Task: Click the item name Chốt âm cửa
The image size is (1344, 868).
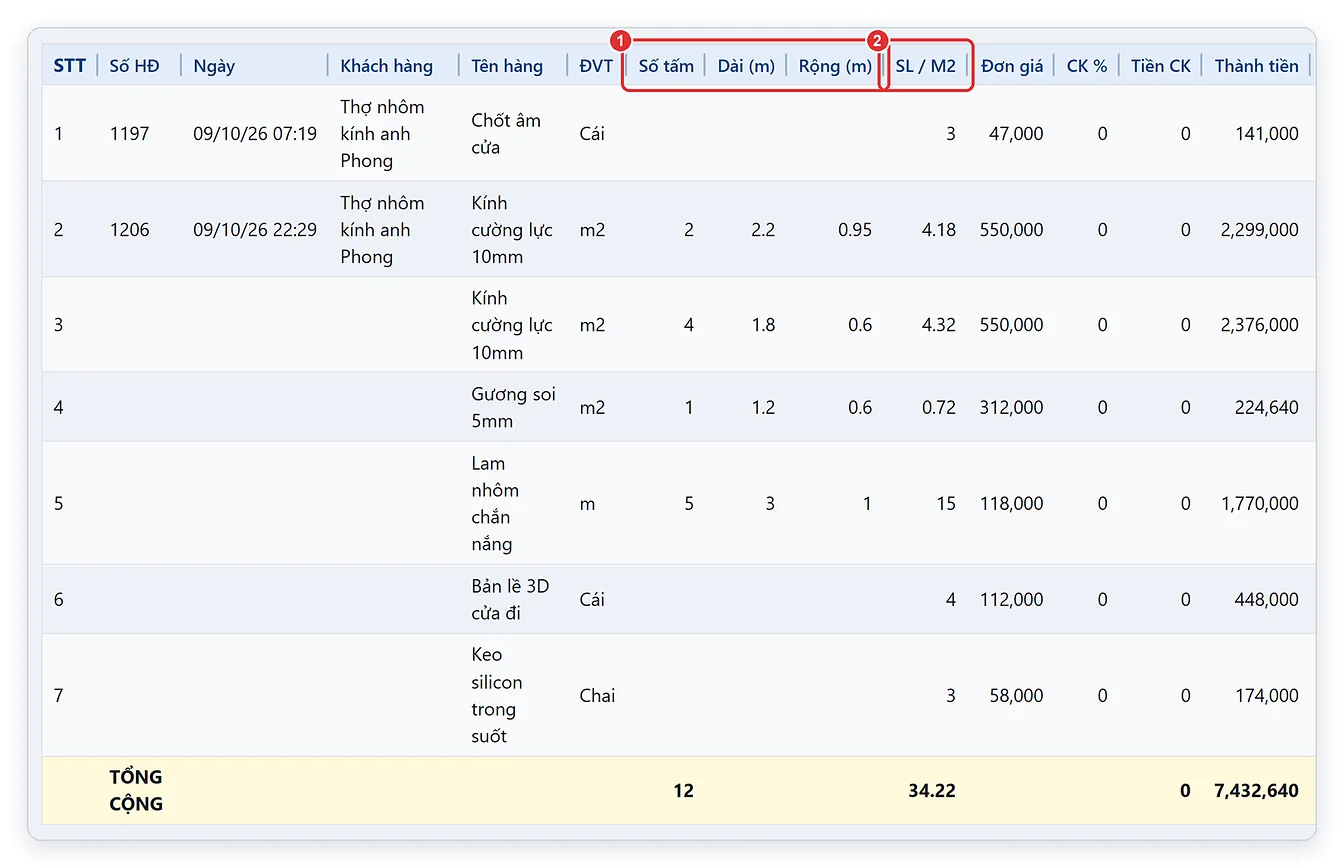Action: (x=506, y=133)
